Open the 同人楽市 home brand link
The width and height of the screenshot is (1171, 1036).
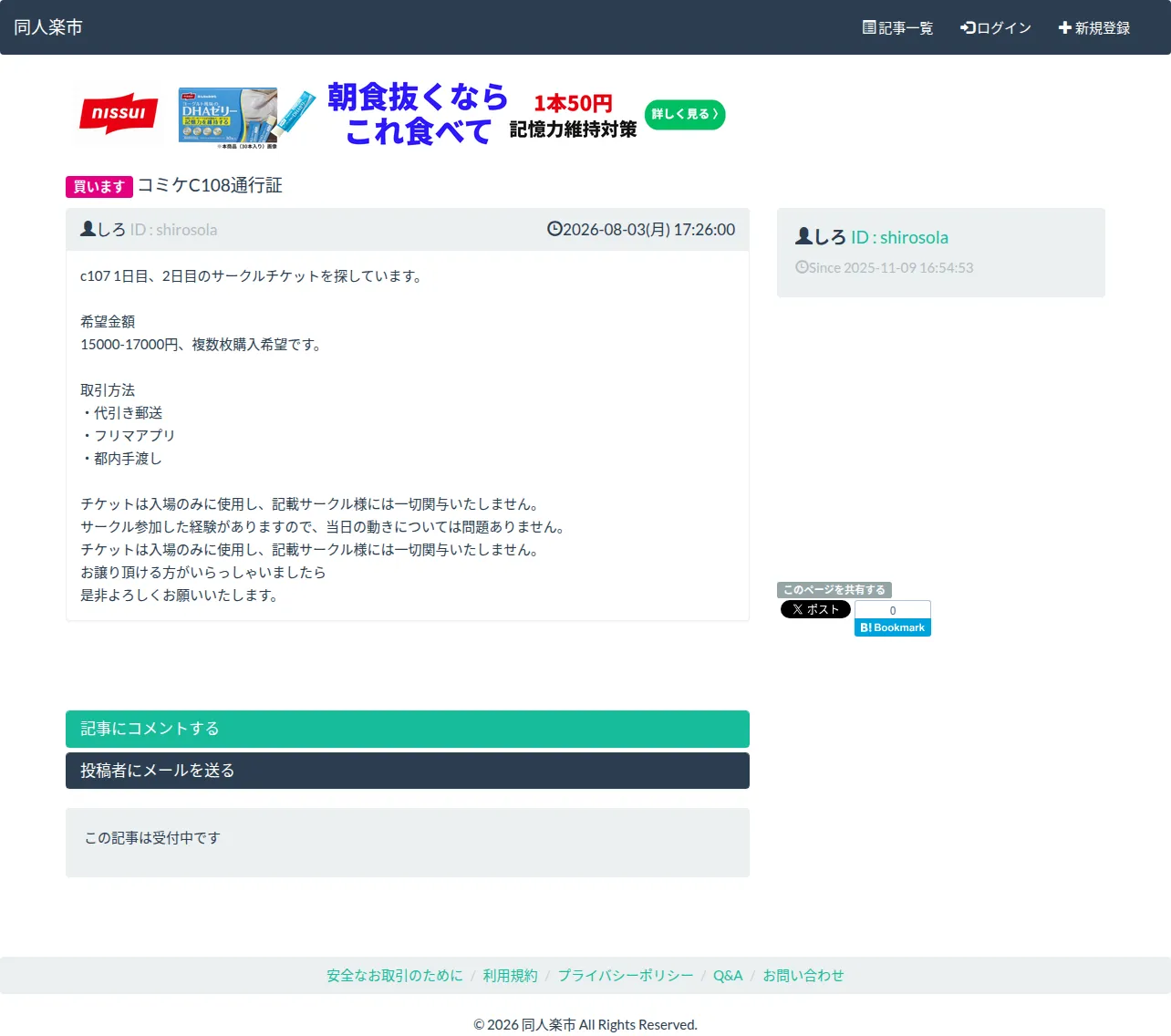click(48, 27)
